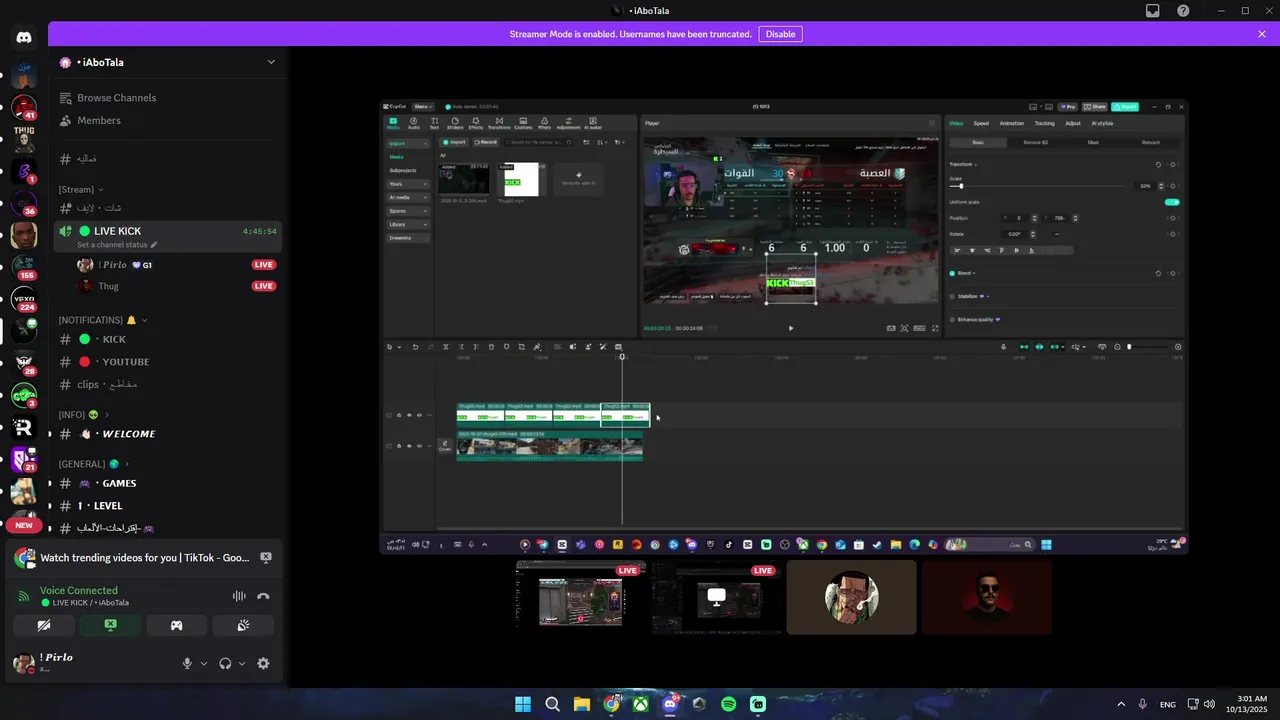Open the server with 28 badge
This screenshot has width=1280, height=720.
[24, 363]
